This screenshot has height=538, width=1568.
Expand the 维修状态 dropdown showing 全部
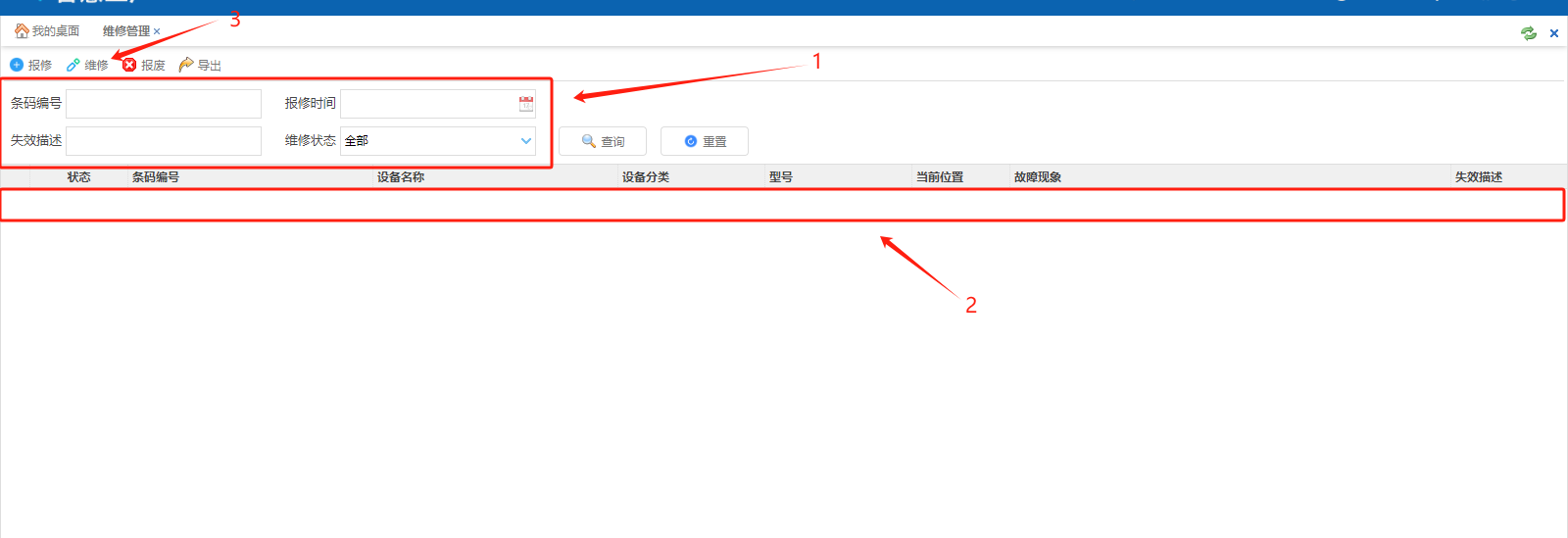tap(526, 141)
